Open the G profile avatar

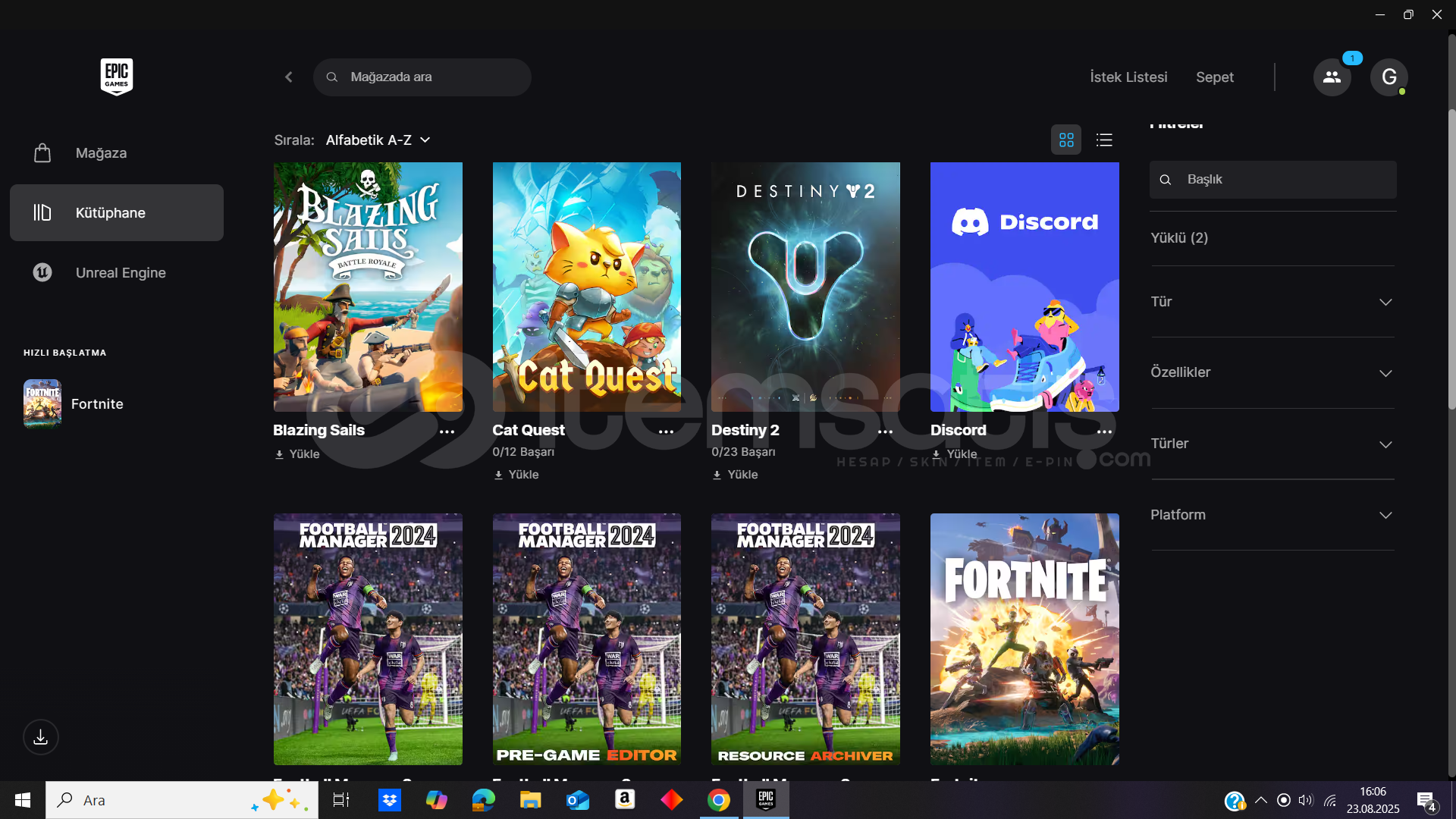coord(1389,77)
